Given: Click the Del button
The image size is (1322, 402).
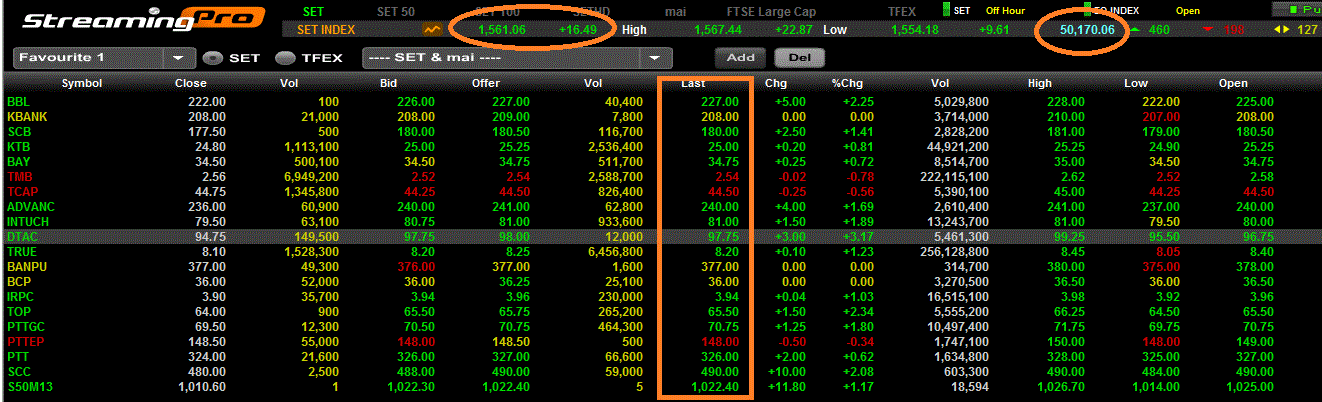Looking at the screenshot, I should 800,58.
